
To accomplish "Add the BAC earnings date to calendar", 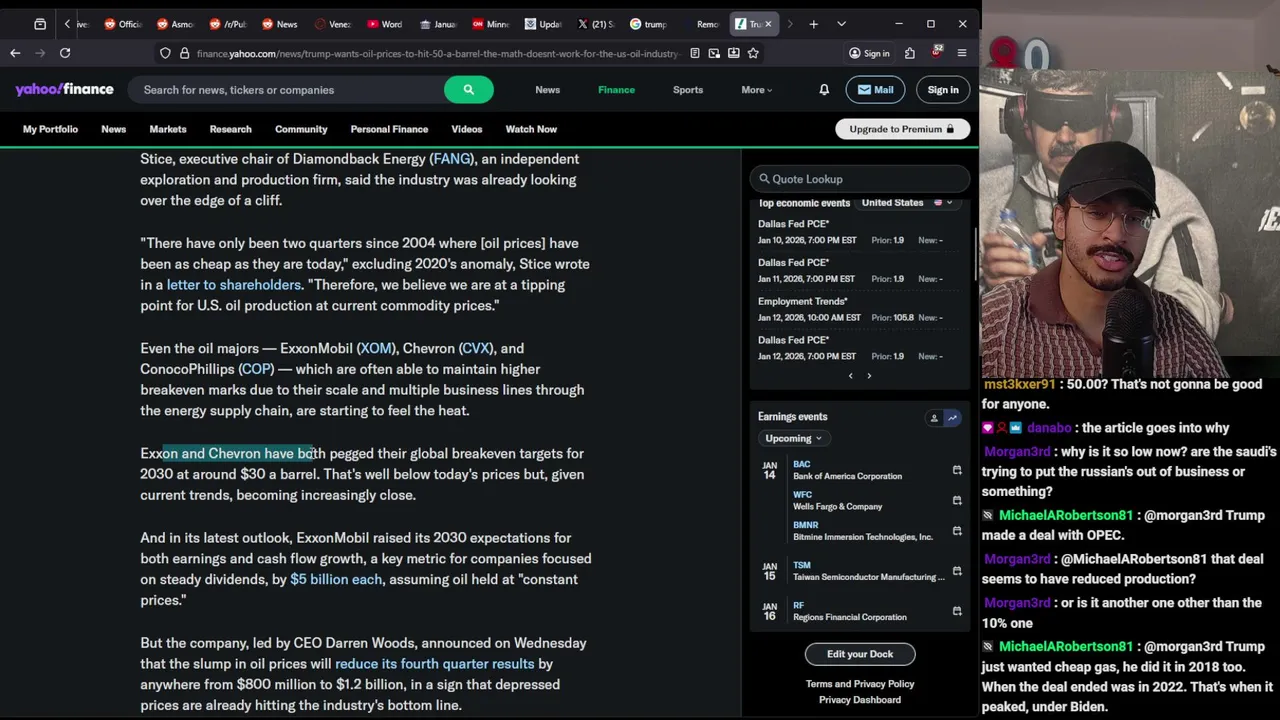I will coord(957,470).
